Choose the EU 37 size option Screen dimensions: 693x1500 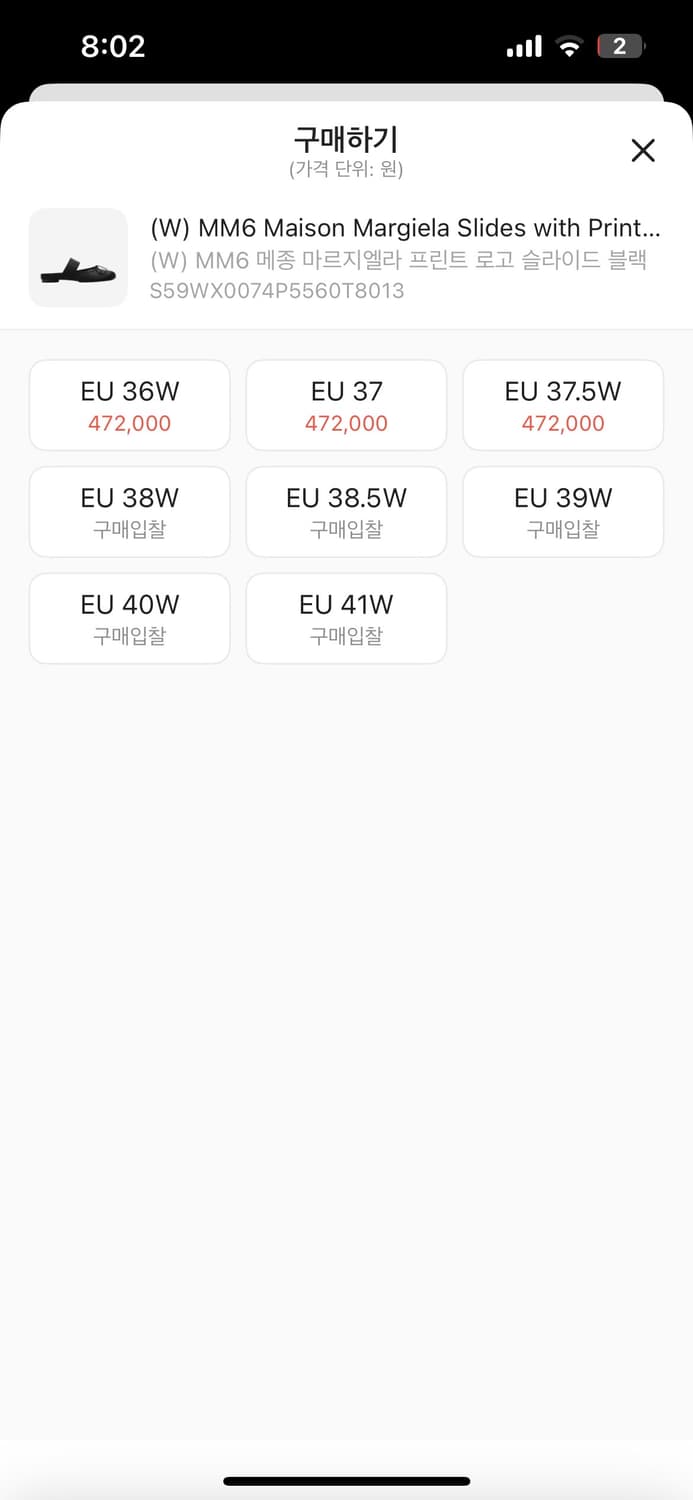click(x=346, y=405)
